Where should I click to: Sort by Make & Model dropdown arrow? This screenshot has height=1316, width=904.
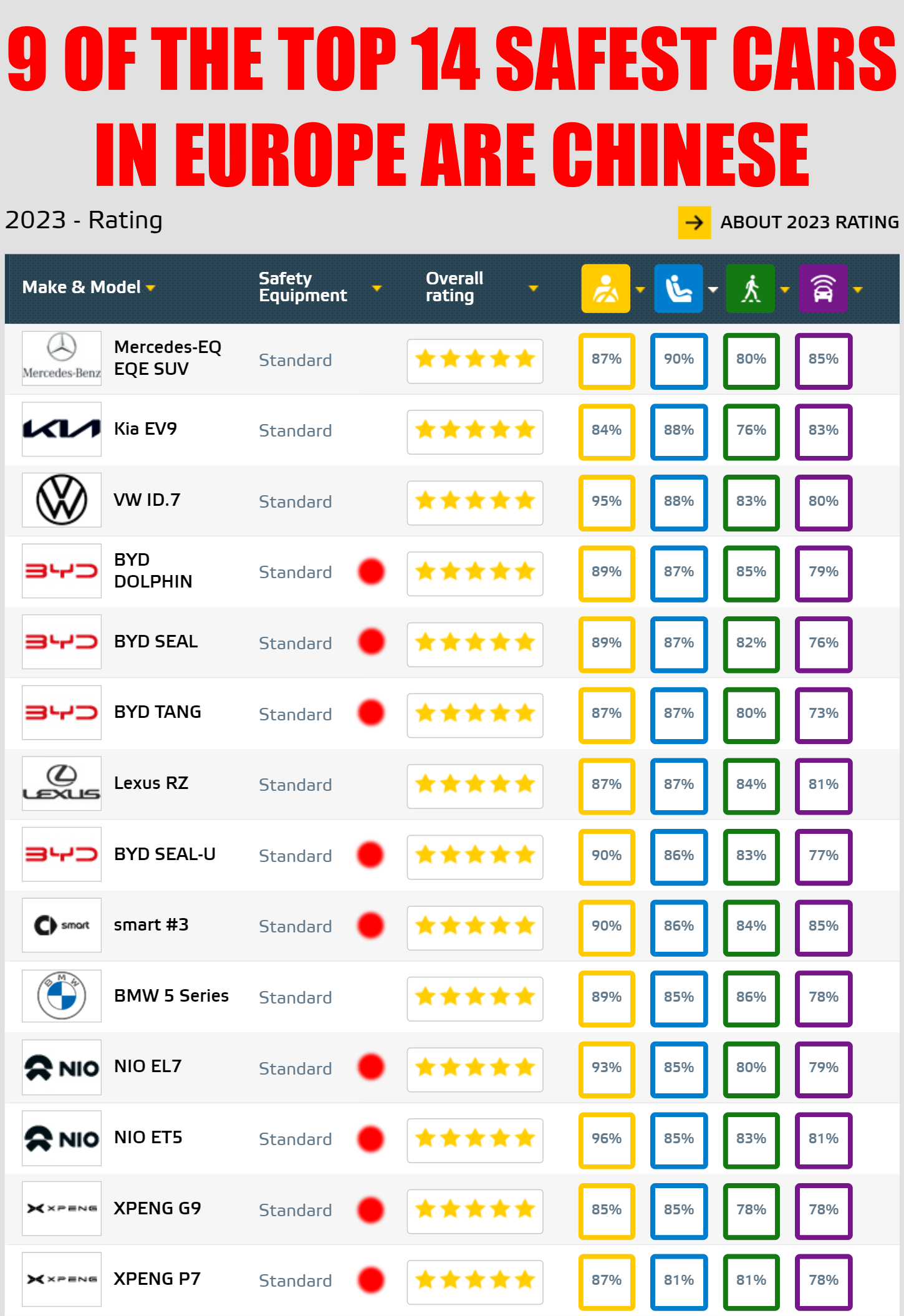click(x=150, y=288)
